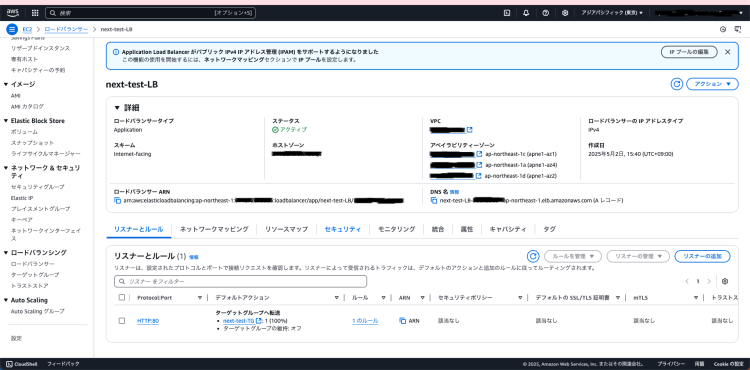The height and width of the screenshot is (370, 750).
Task: Launch CloudShell from the top bar icon
Action: (x=507, y=13)
